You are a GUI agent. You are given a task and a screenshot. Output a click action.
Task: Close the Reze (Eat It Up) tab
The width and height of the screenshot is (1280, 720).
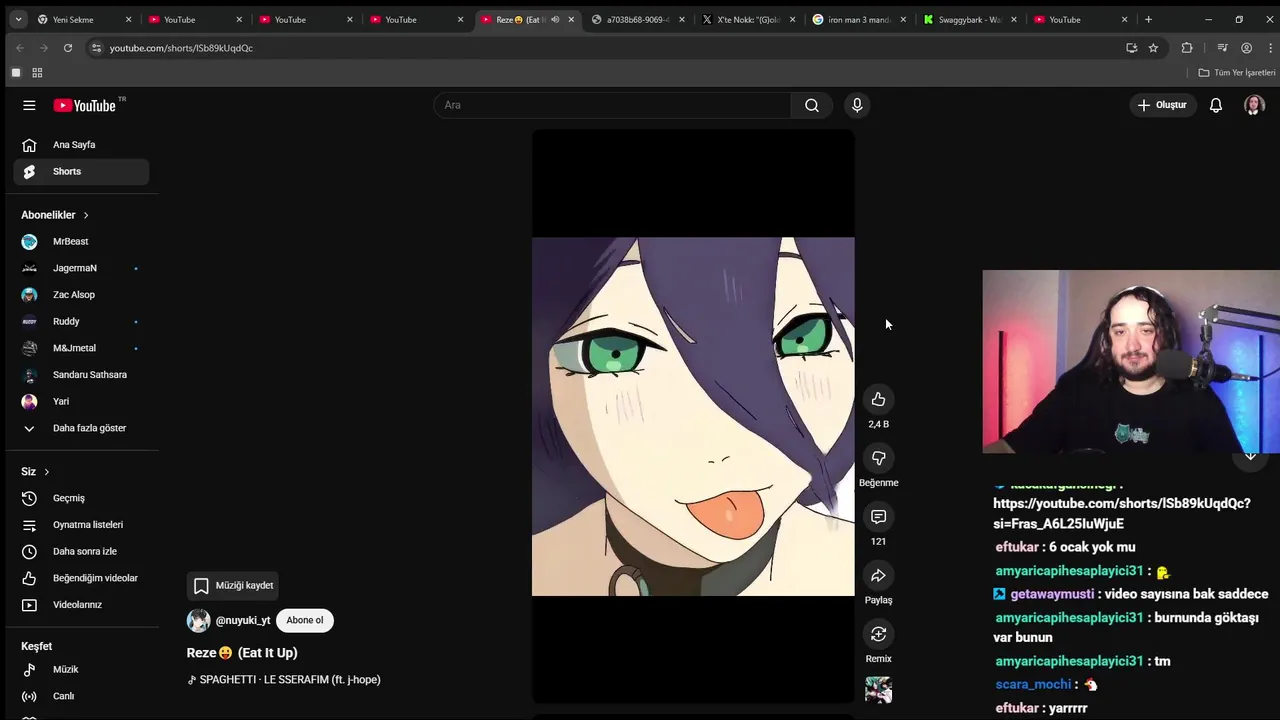(x=571, y=19)
